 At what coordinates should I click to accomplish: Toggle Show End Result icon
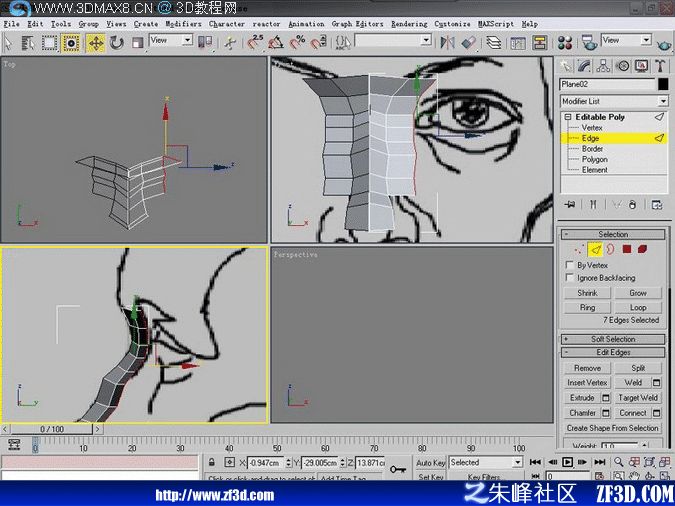pyautogui.click(x=593, y=205)
